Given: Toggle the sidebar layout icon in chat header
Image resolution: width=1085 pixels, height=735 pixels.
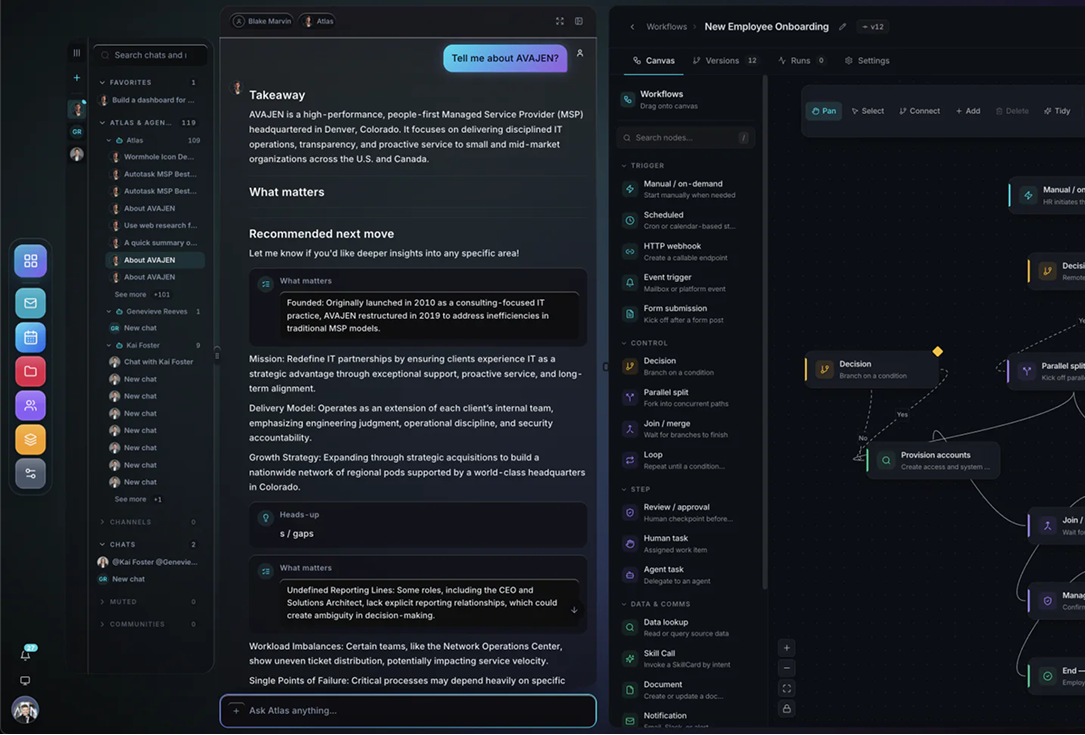Looking at the screenshot, I should 579,21.
